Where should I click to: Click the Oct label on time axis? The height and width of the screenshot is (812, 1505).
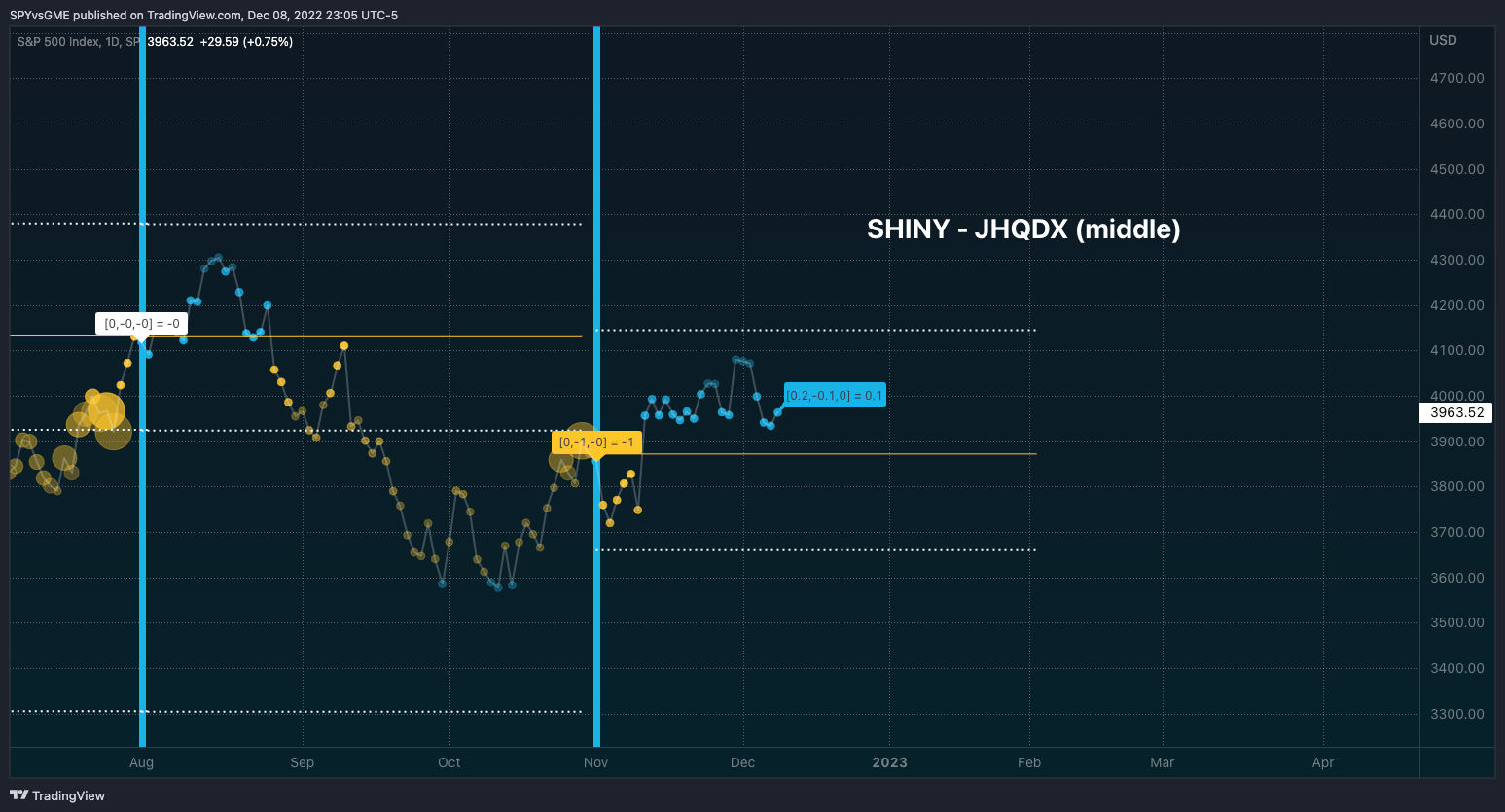tap(449, 762)
